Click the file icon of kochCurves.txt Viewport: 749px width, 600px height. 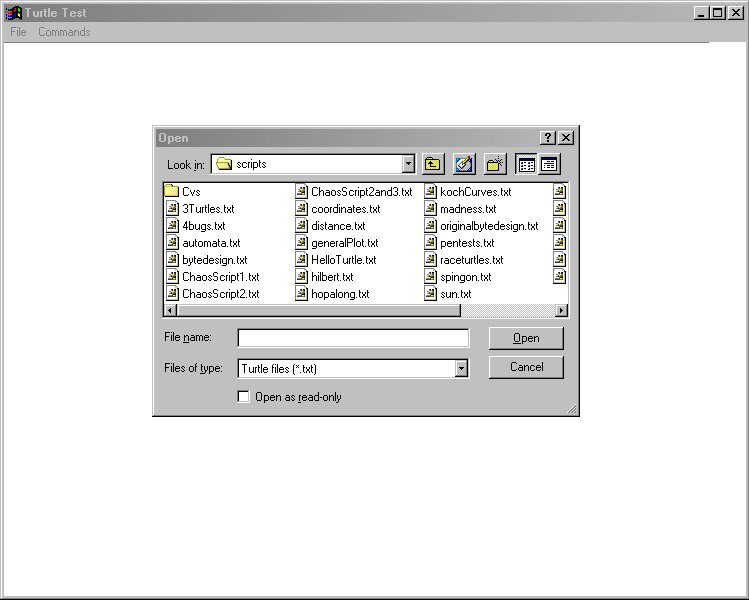(x=430, y=192)
